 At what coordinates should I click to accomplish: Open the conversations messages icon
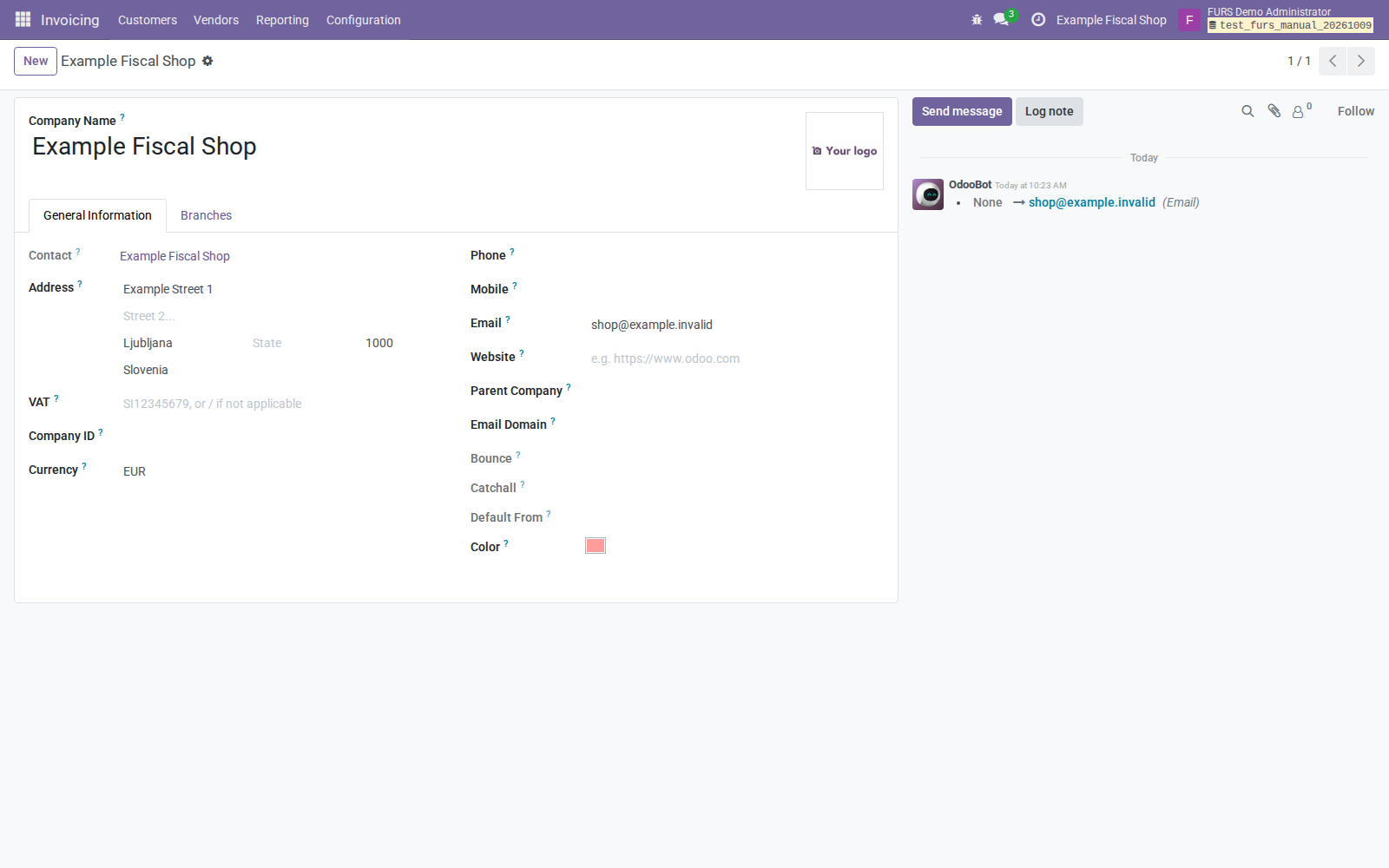1002,19
